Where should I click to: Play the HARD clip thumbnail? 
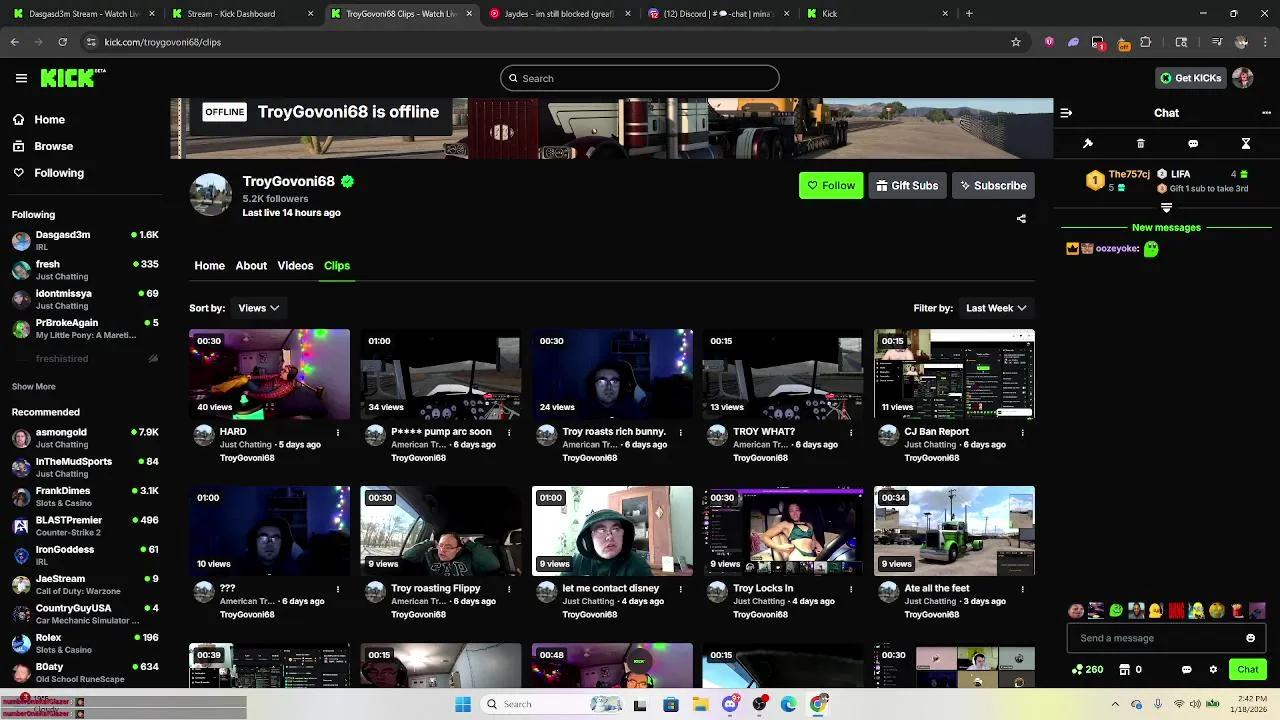point(270,374)
